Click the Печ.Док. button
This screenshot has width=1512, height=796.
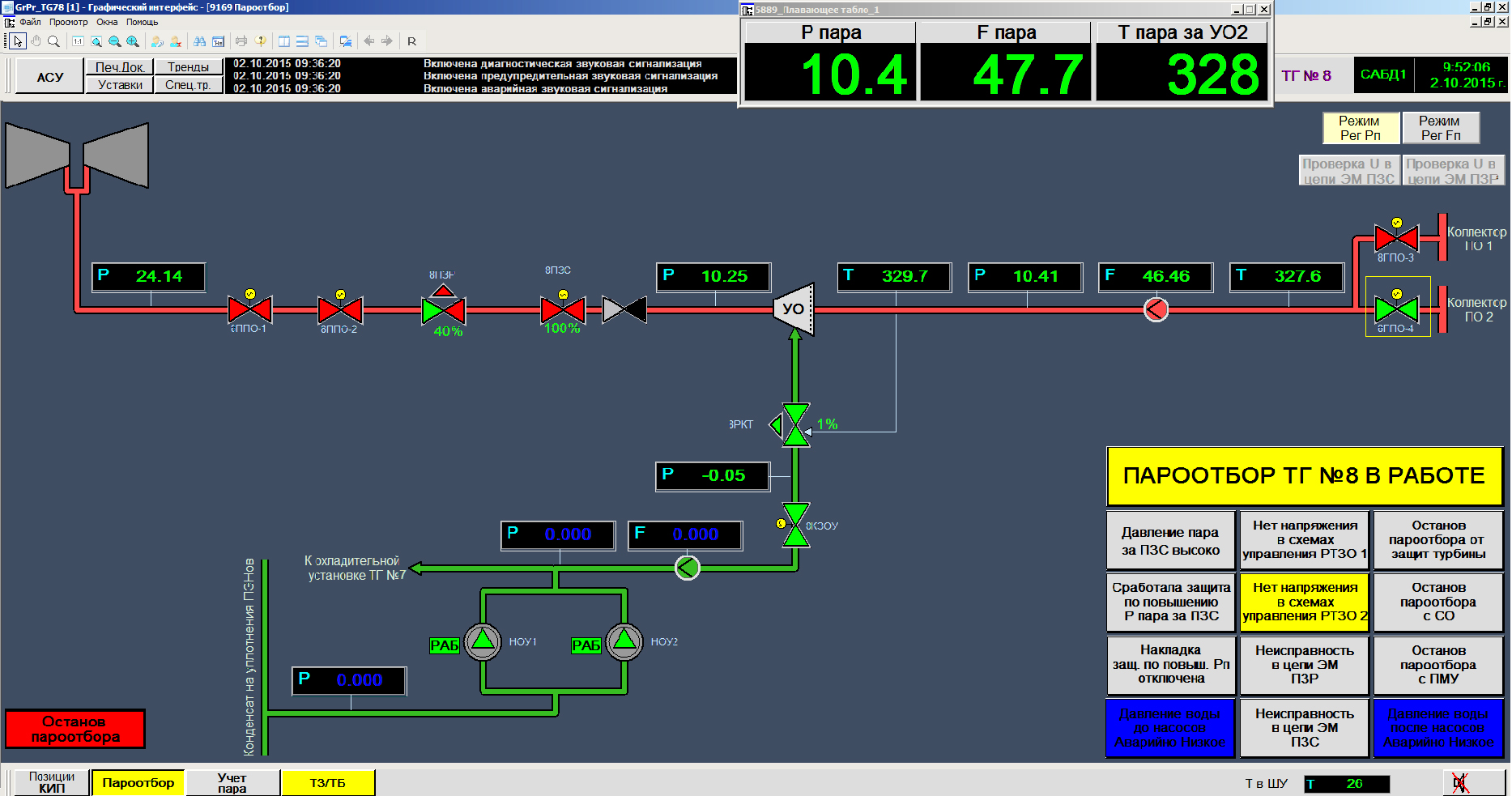point(120,67)
